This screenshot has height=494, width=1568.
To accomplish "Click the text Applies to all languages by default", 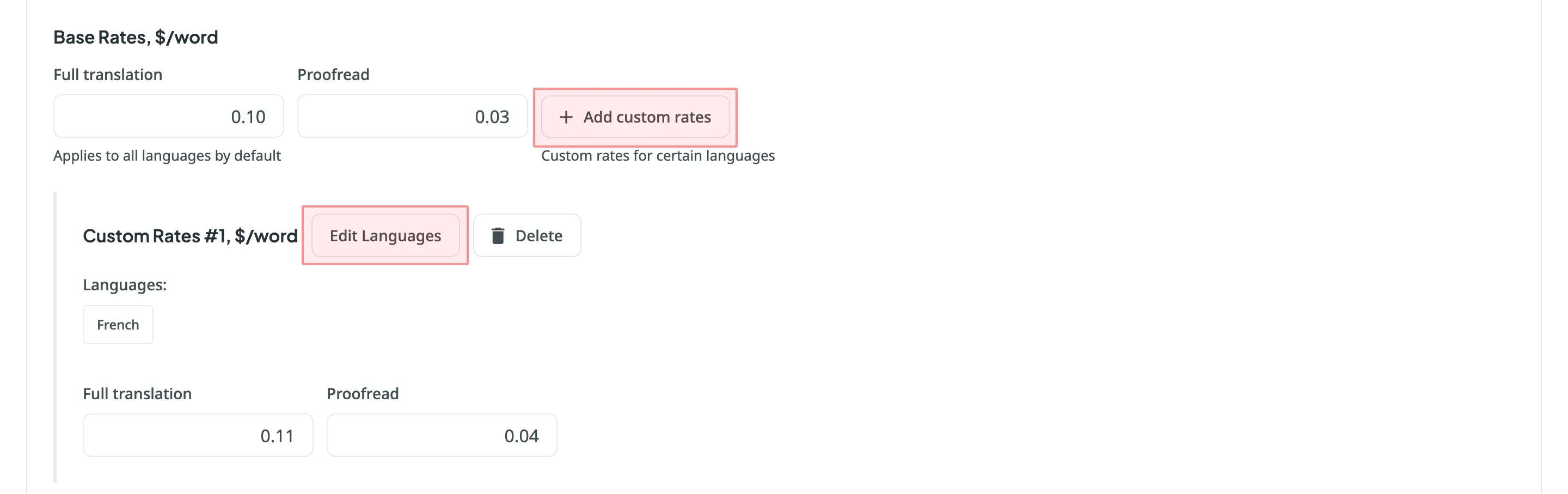I will point(167,155).
